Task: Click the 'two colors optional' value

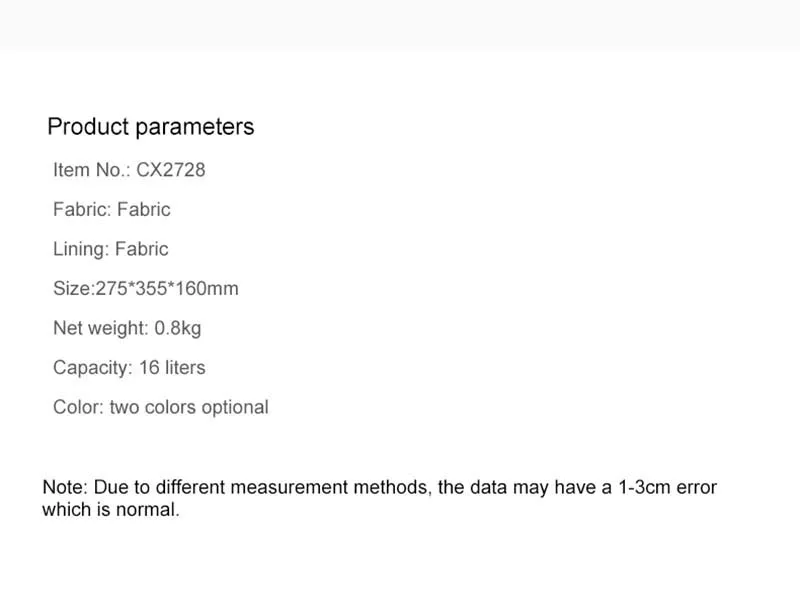Action: [189, 407]
